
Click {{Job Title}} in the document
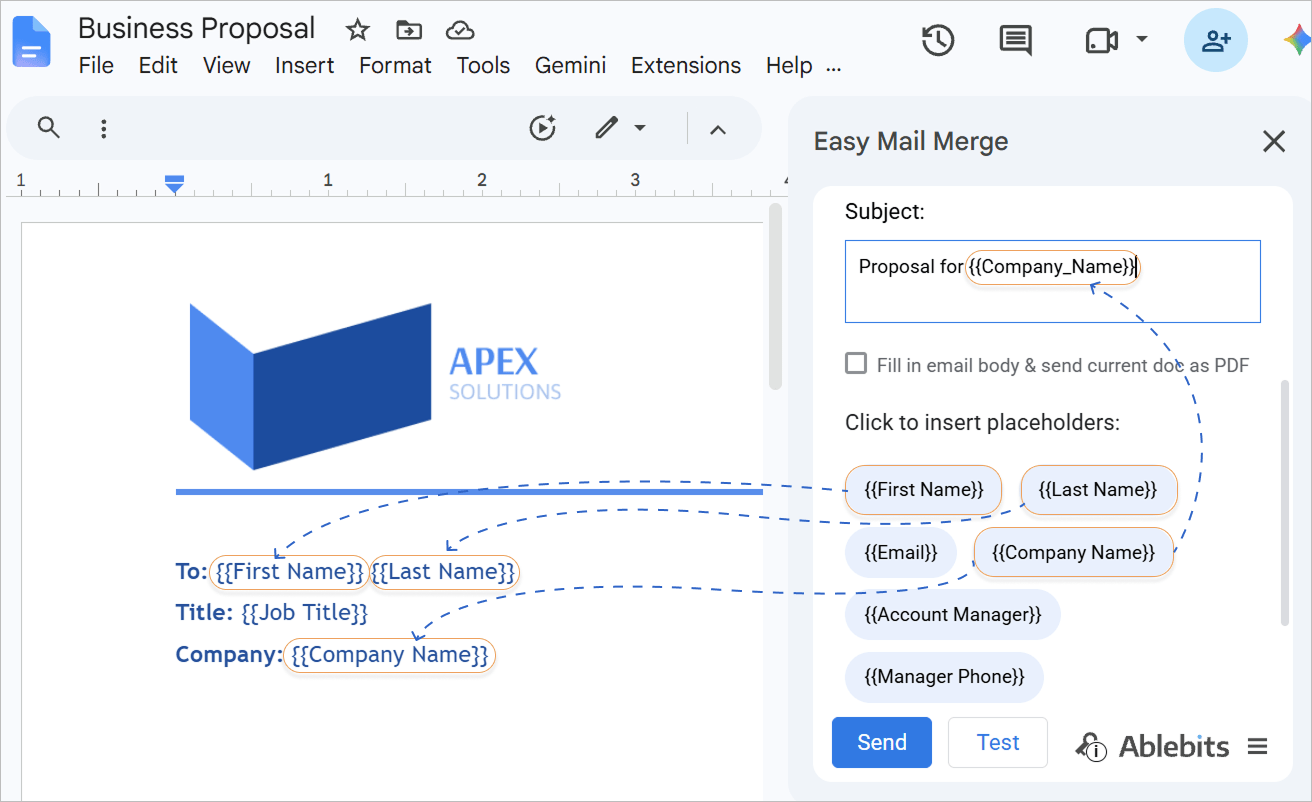tap(304, 612)
